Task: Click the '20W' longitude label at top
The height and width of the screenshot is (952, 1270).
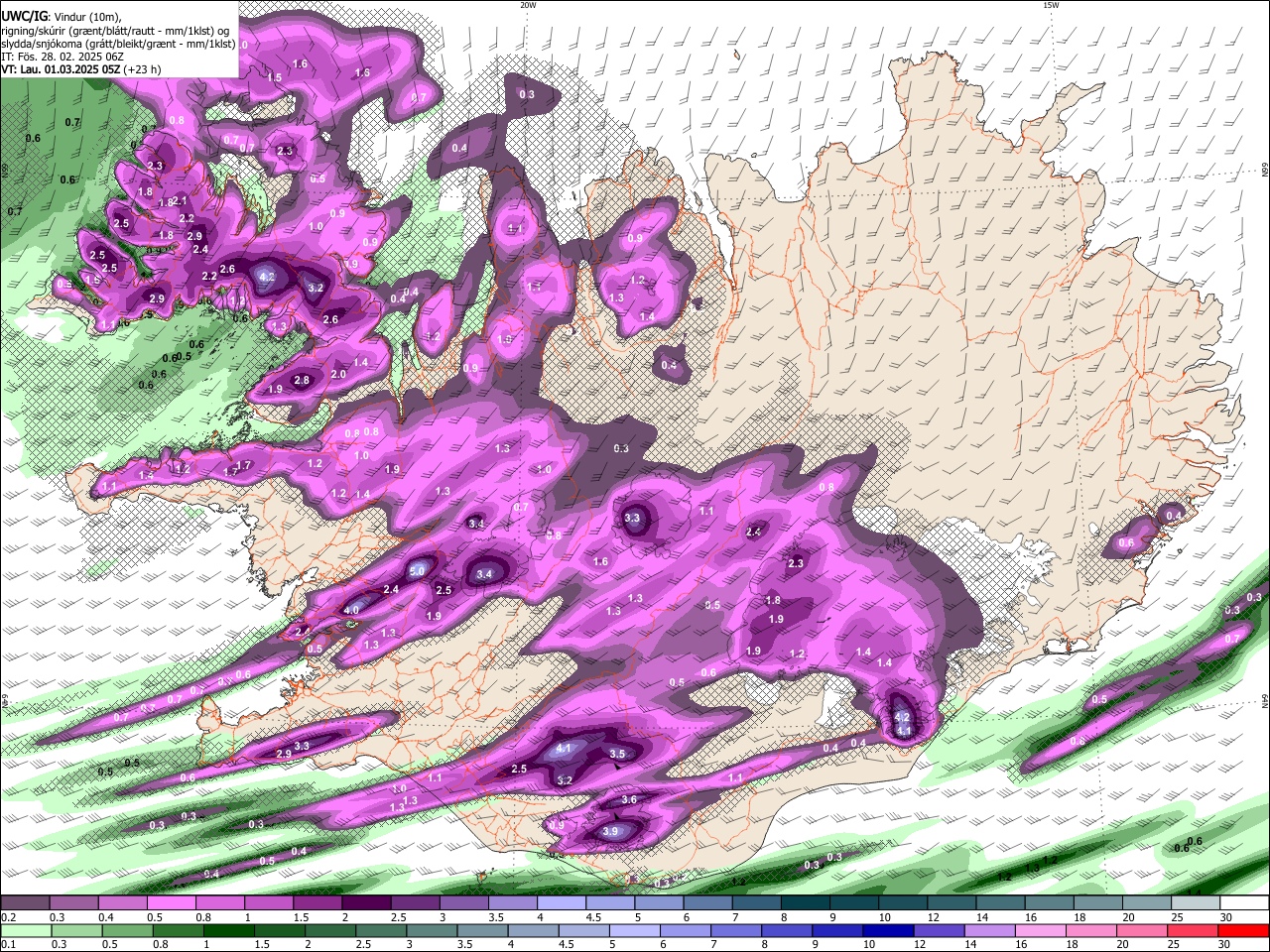Action: [x=528, y=5]
